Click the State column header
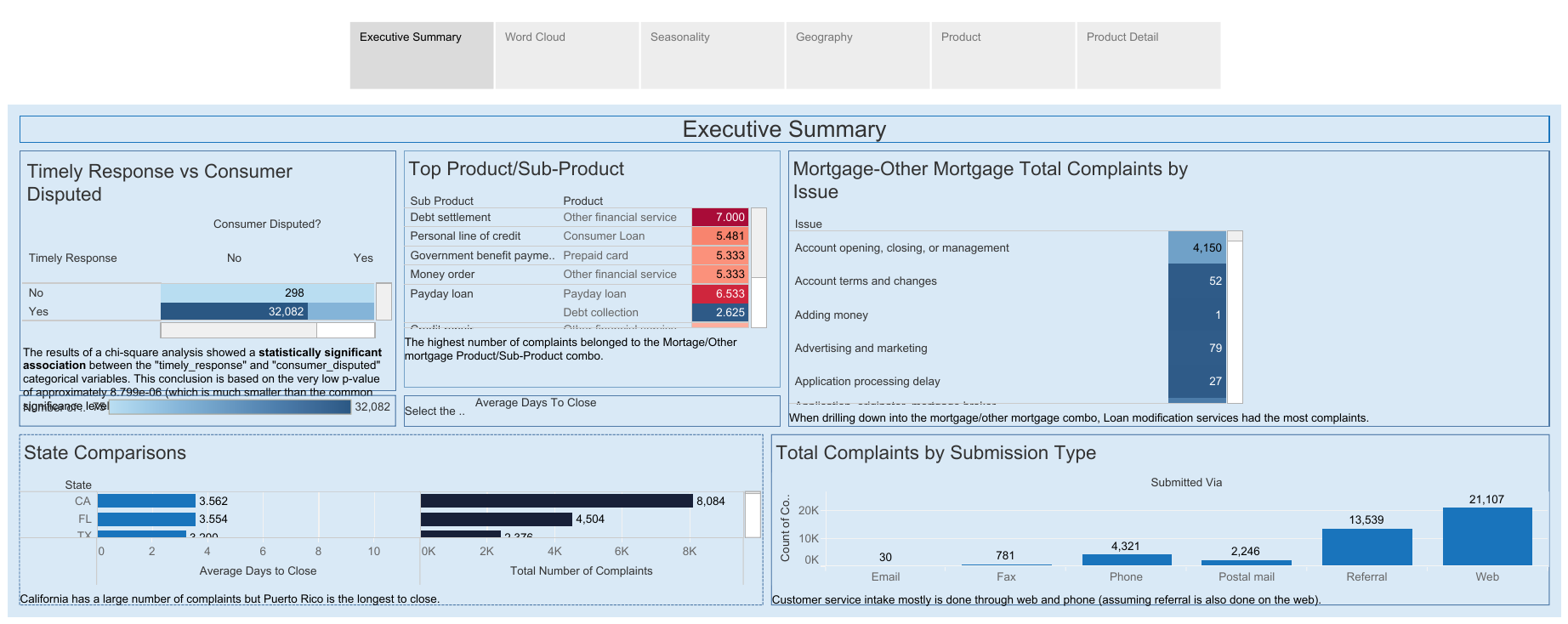 click(78, 485)
